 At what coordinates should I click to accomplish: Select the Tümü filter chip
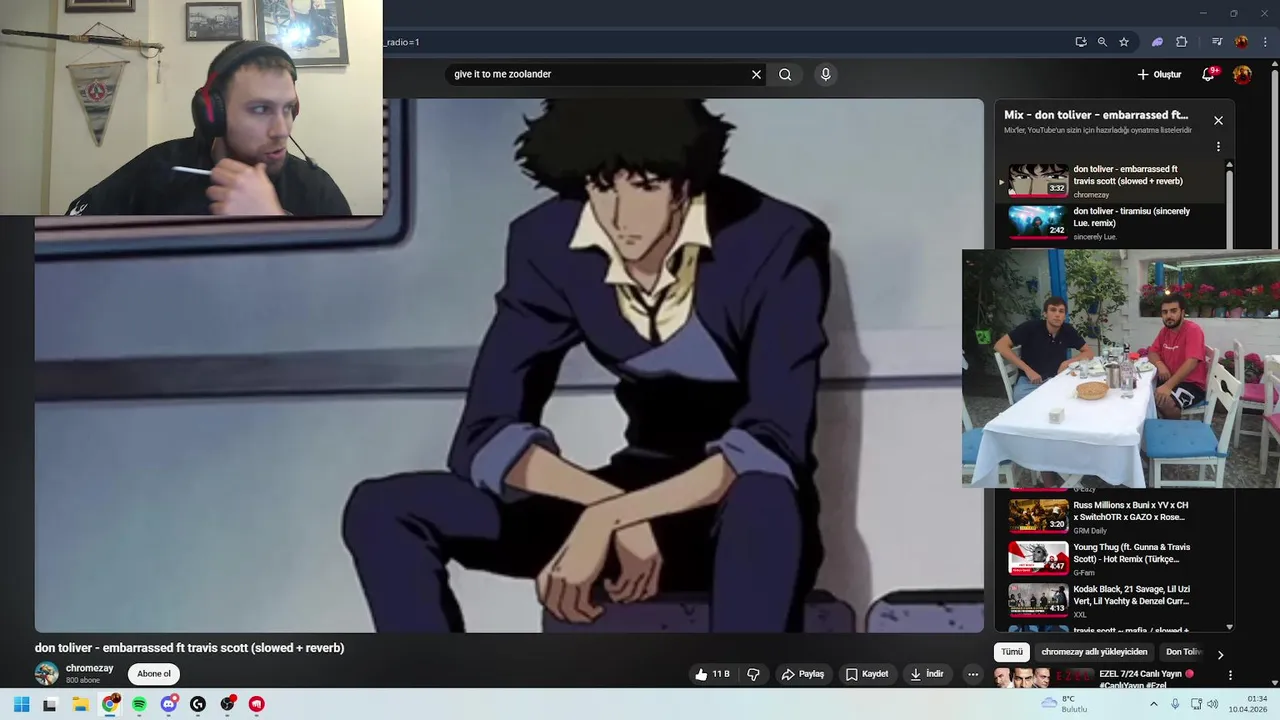pyautogui.click(x=1012, y=652)
